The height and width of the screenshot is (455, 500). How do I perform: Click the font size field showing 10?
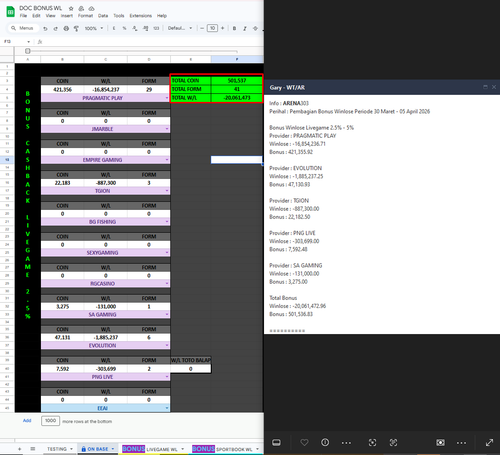pyautogui.click(x=212, y=28)
